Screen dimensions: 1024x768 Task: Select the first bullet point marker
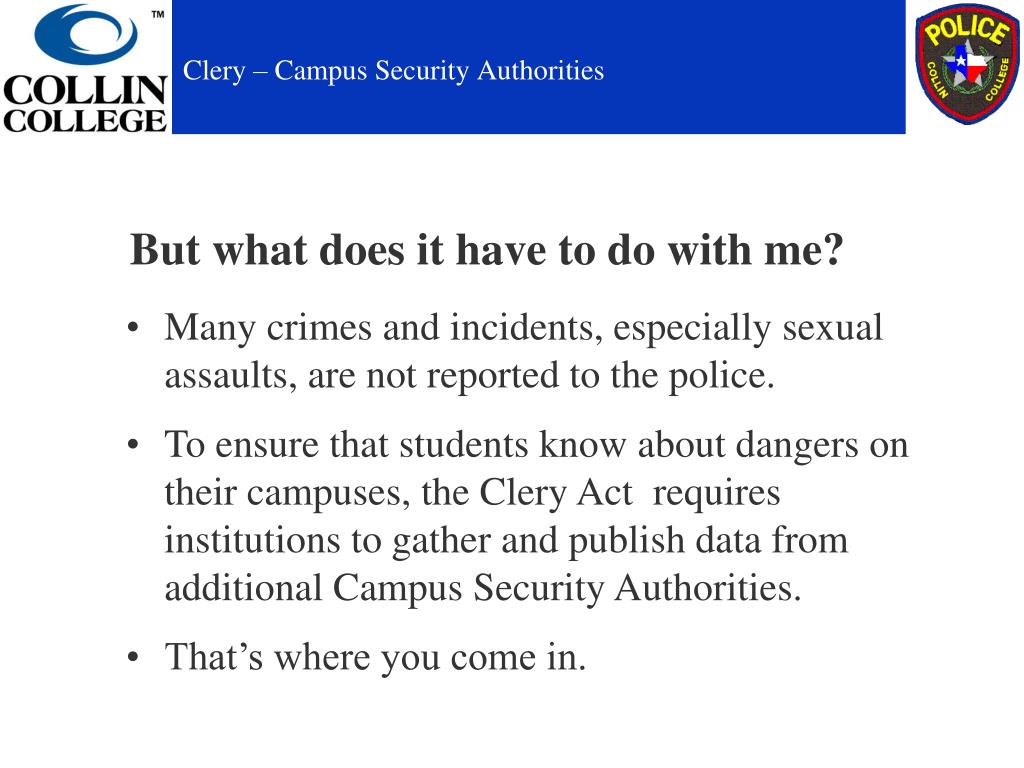133,327
